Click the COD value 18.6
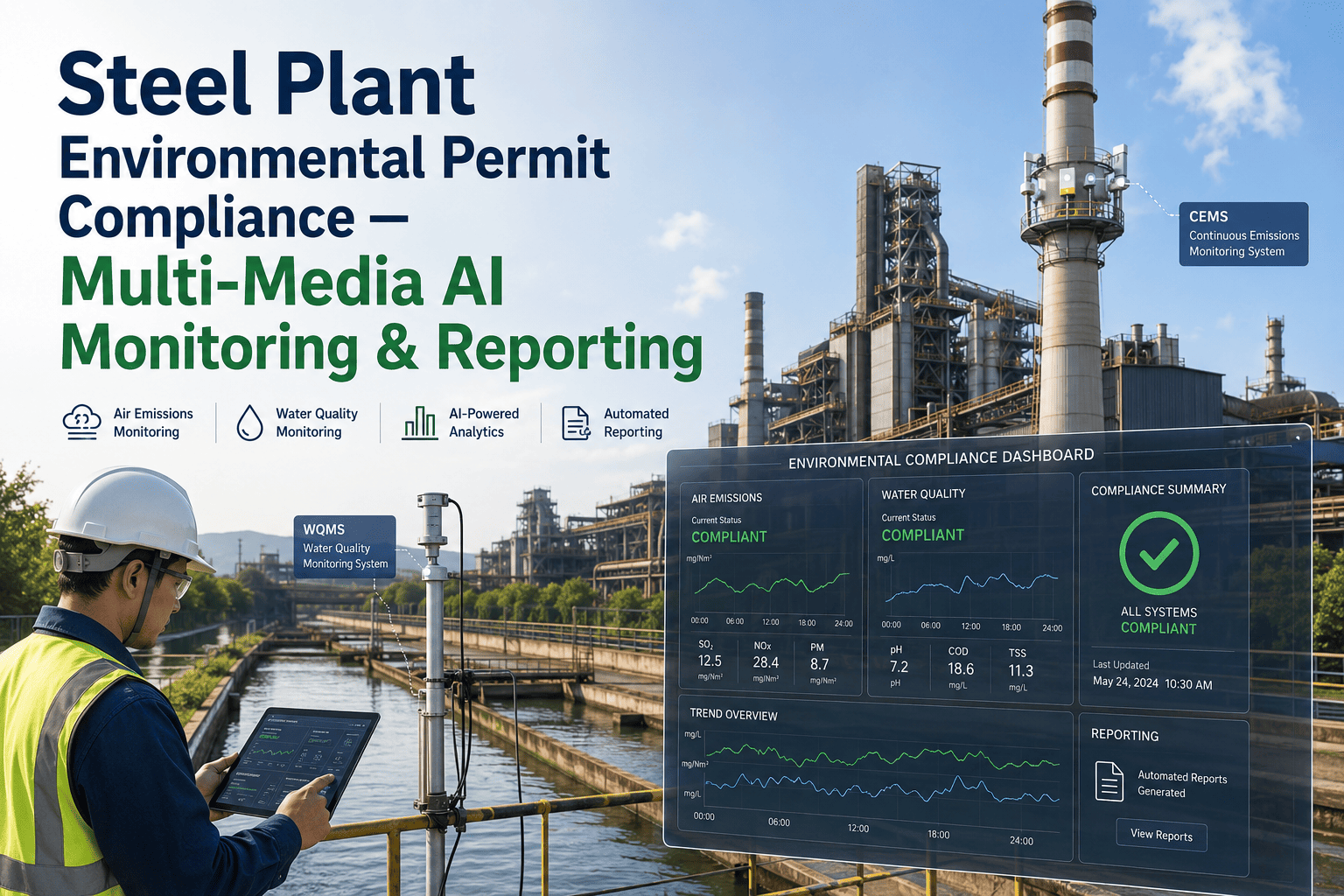The image size is (1344, 896). (x=961, y=668)
